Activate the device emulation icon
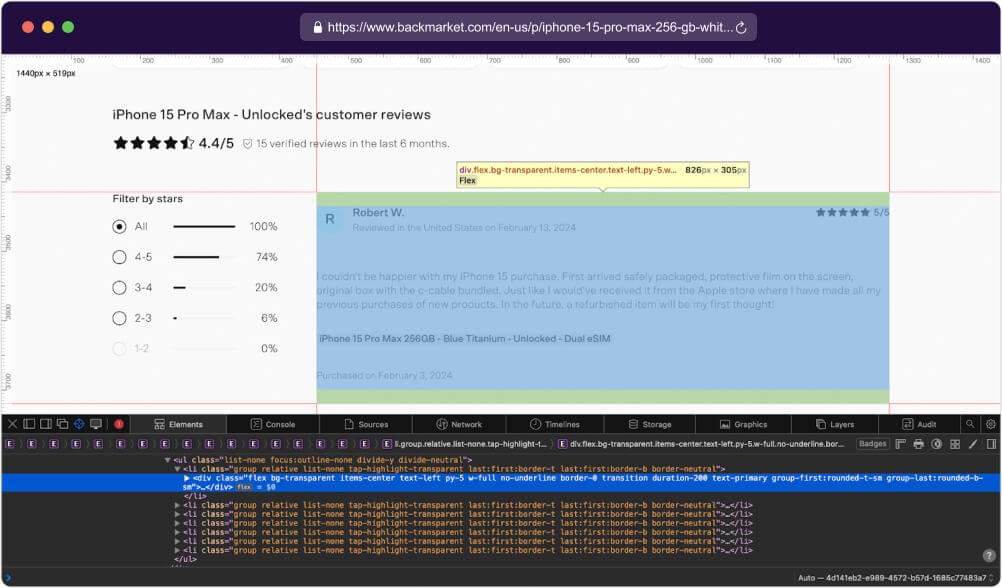Screen dimensions: 1002x588 coord(96,424)
